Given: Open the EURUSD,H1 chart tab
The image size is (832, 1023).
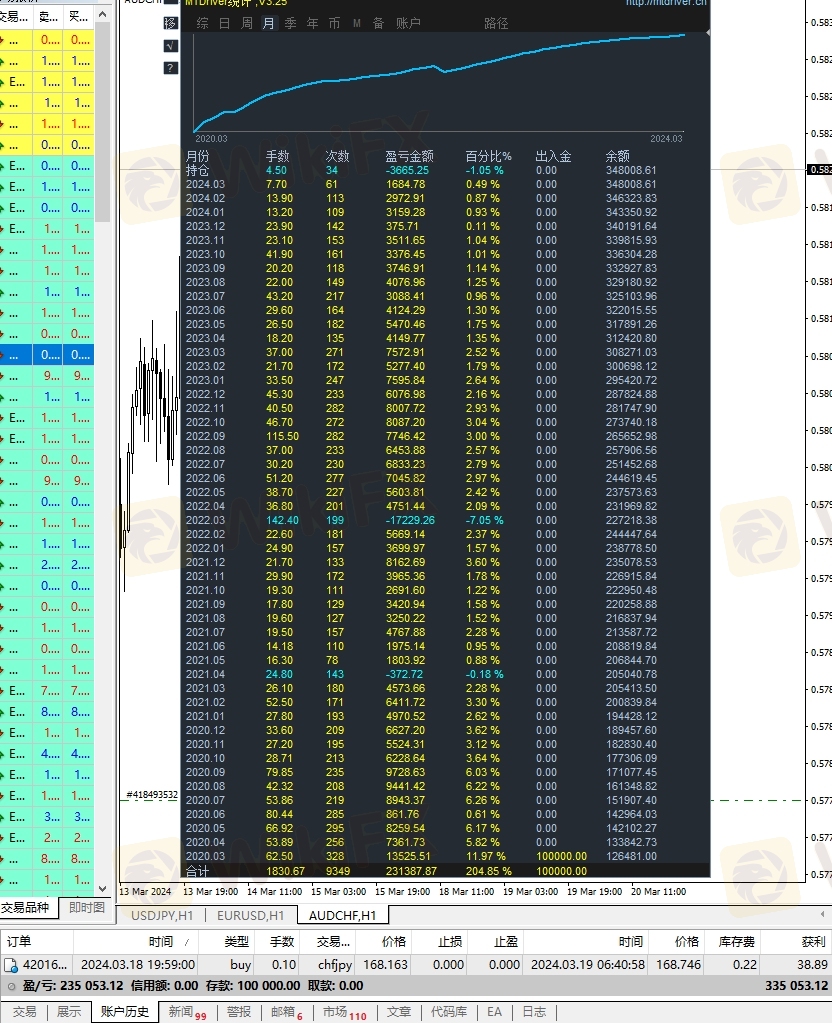Looking at the screenshot, I should pyautogui.click(x=251, y=915).
